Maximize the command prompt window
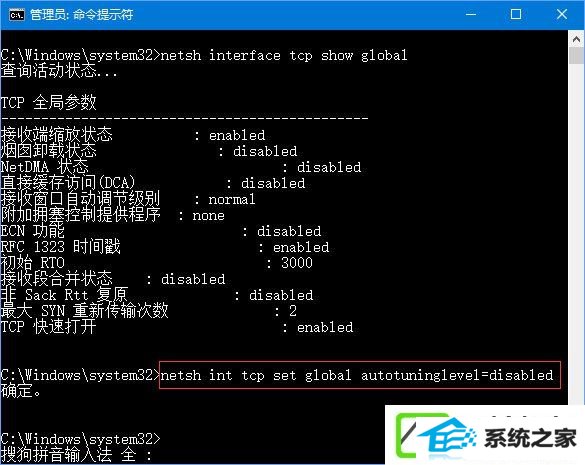 point(516,15)
